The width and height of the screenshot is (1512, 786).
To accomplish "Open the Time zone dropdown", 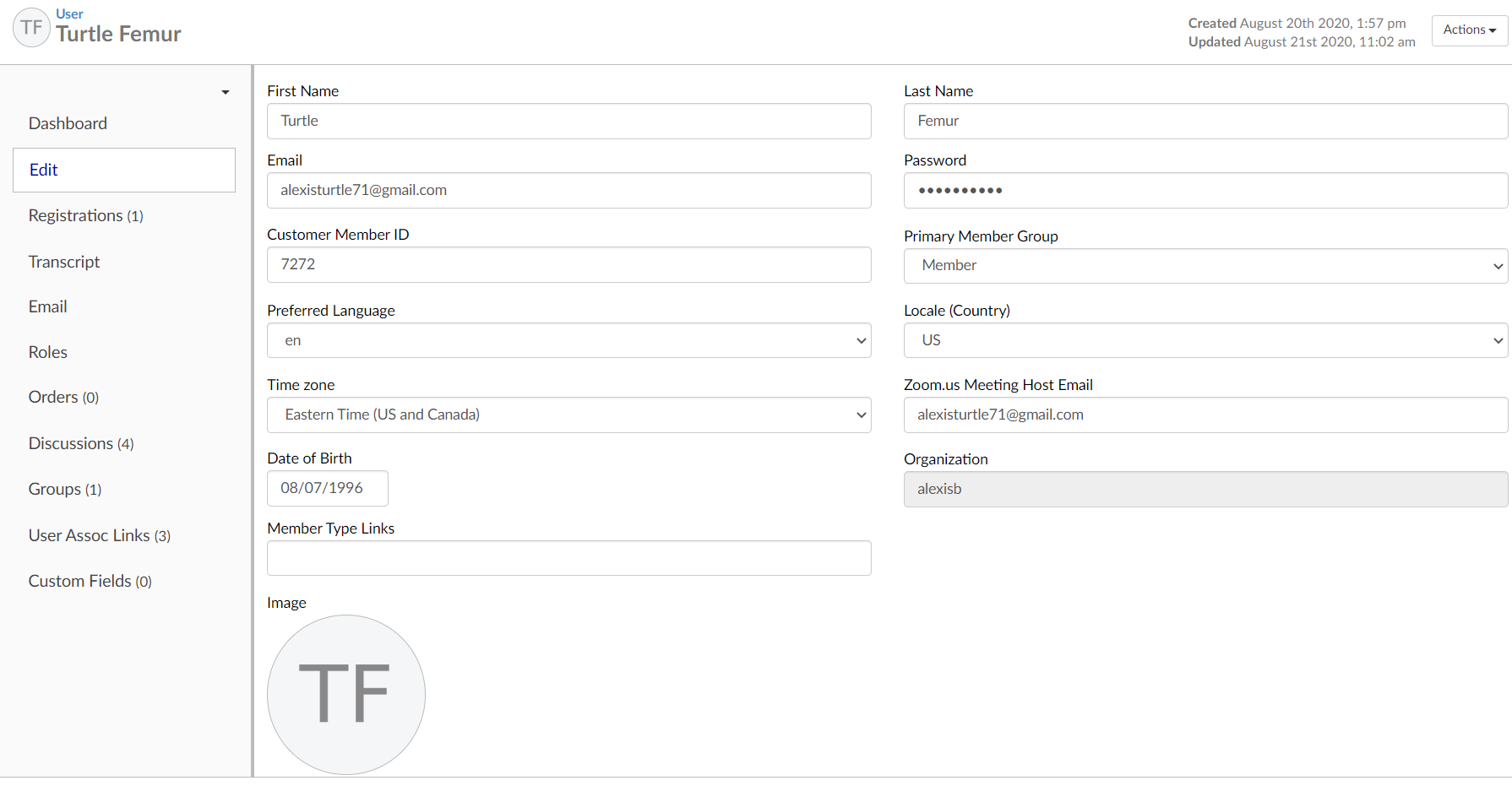I will 569,415.
